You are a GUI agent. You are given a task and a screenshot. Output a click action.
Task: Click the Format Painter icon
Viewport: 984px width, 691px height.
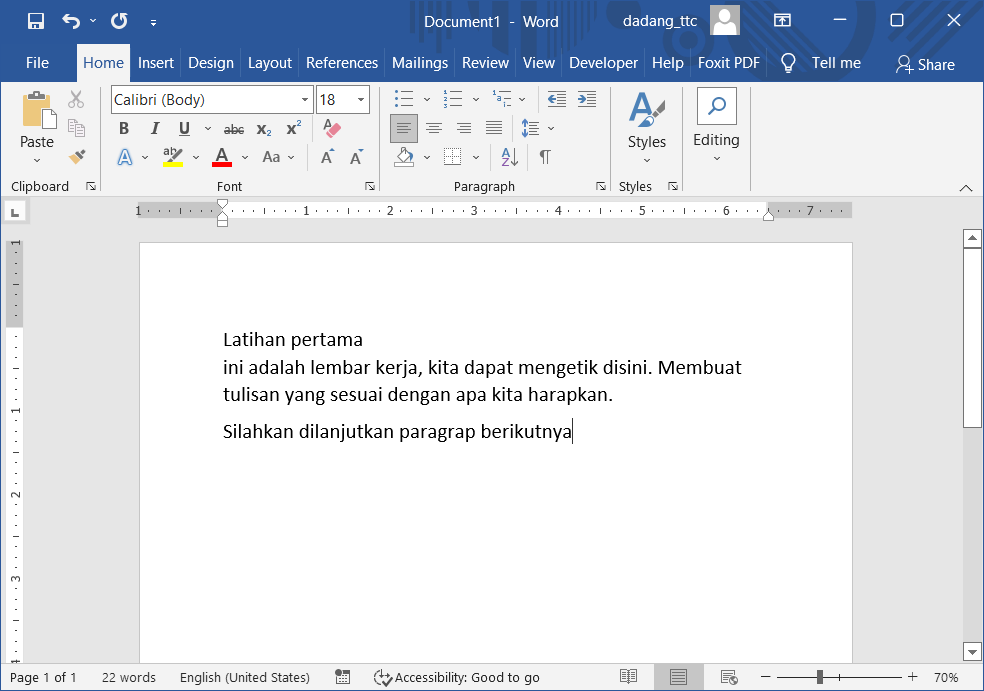(x=76, y=157)
